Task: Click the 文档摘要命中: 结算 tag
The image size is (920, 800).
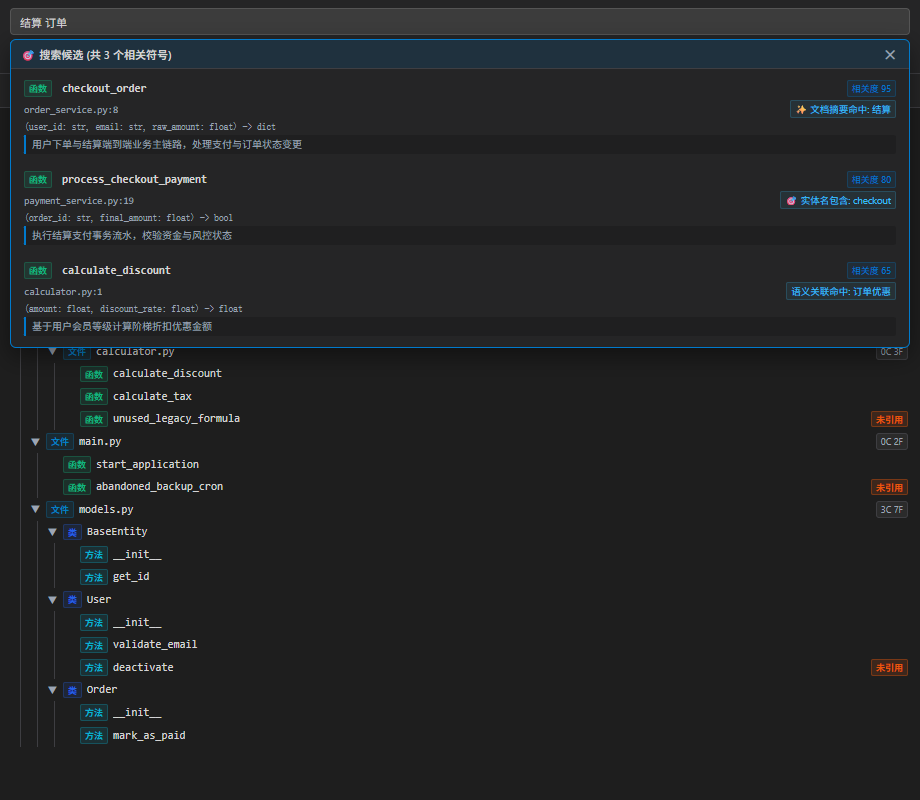Action: [x=843, y=109]
